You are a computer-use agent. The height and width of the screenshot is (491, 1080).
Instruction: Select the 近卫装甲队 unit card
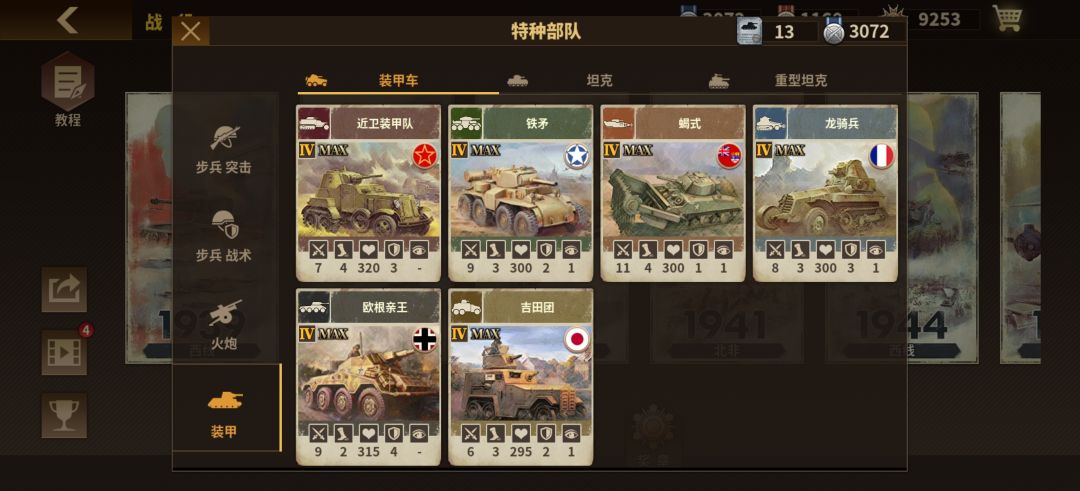click(368, 194)
